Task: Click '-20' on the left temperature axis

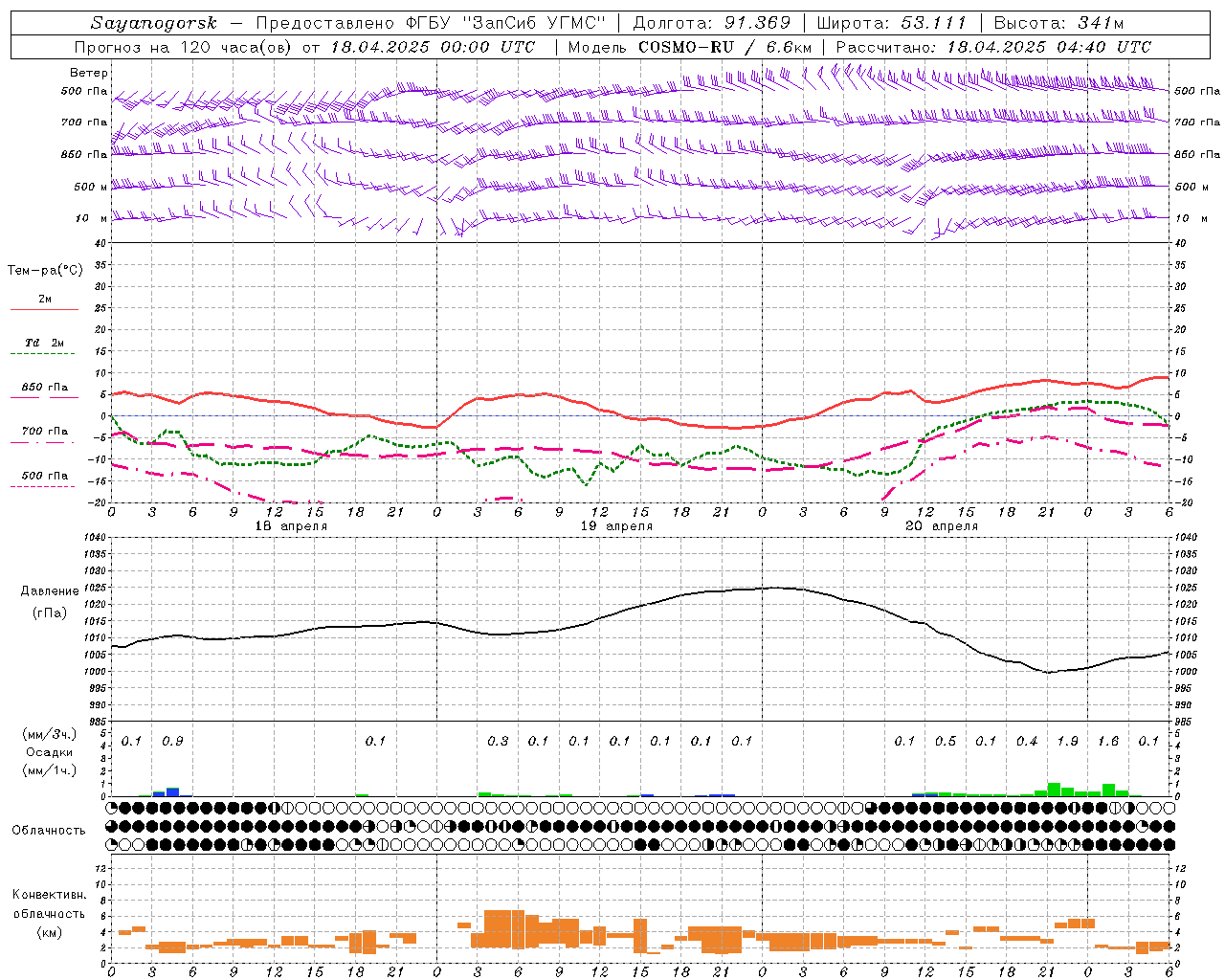Action: (98, 503)
